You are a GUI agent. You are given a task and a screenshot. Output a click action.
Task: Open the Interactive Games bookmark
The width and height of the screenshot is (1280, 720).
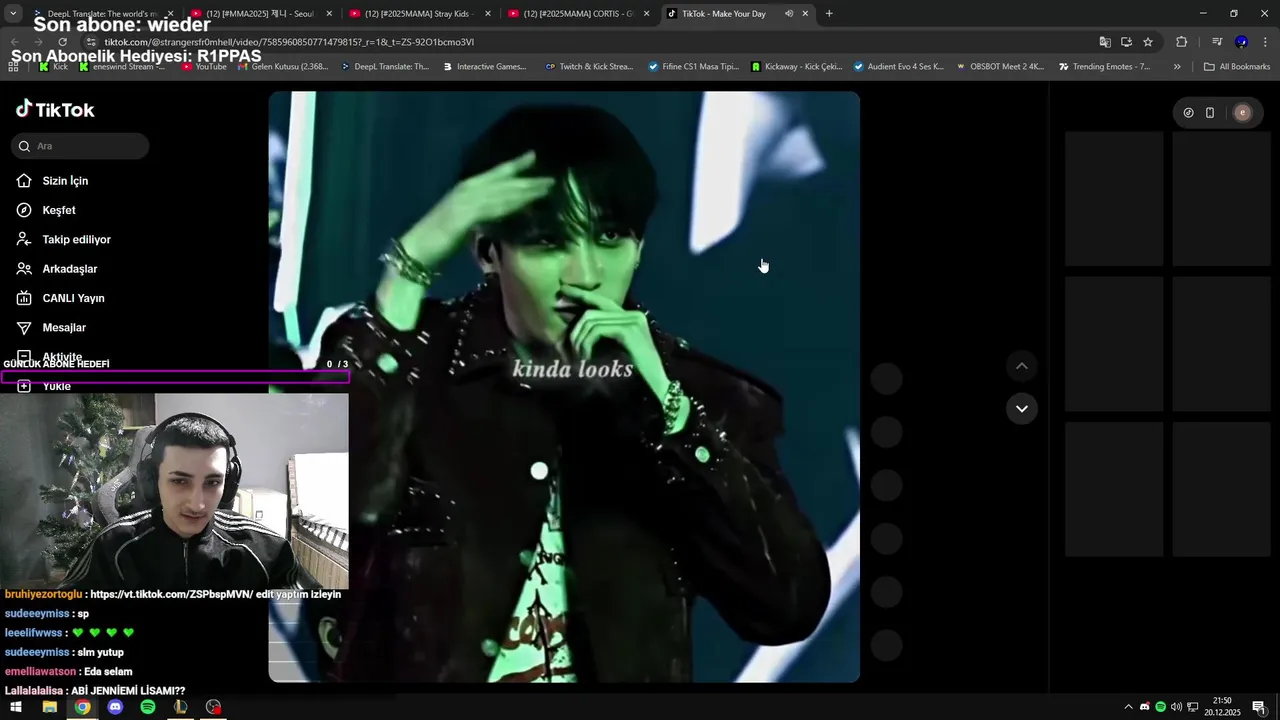point(483,67)
